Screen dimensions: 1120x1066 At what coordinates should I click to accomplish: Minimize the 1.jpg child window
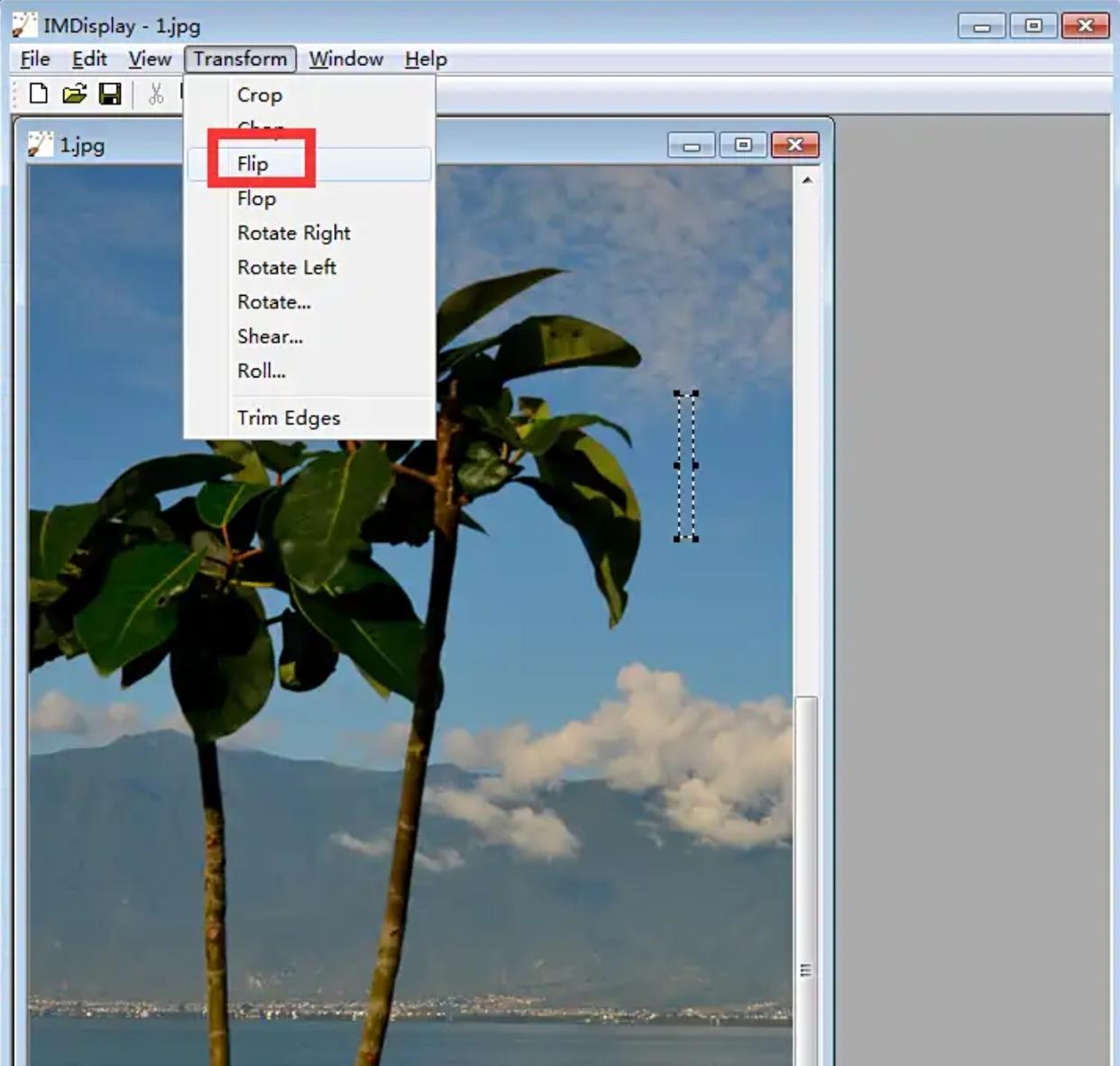point(692,145)
